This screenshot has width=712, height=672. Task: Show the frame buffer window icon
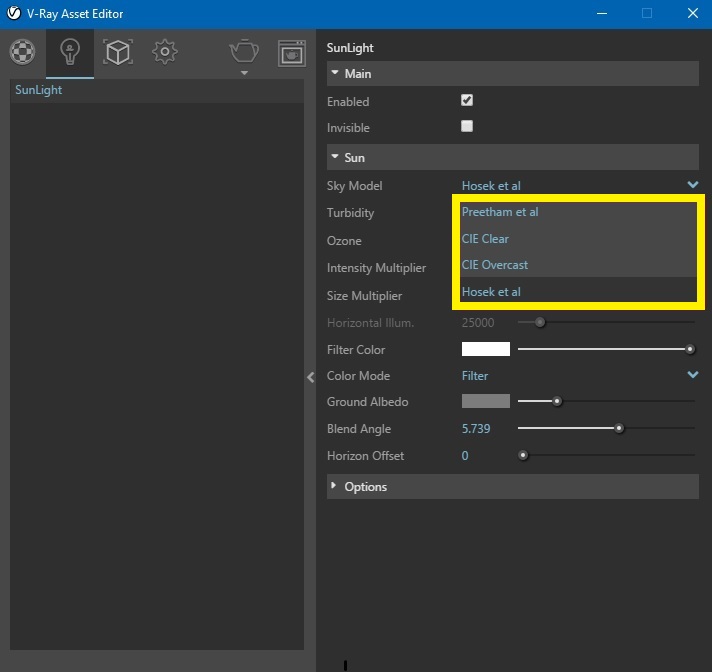[292, 53]
